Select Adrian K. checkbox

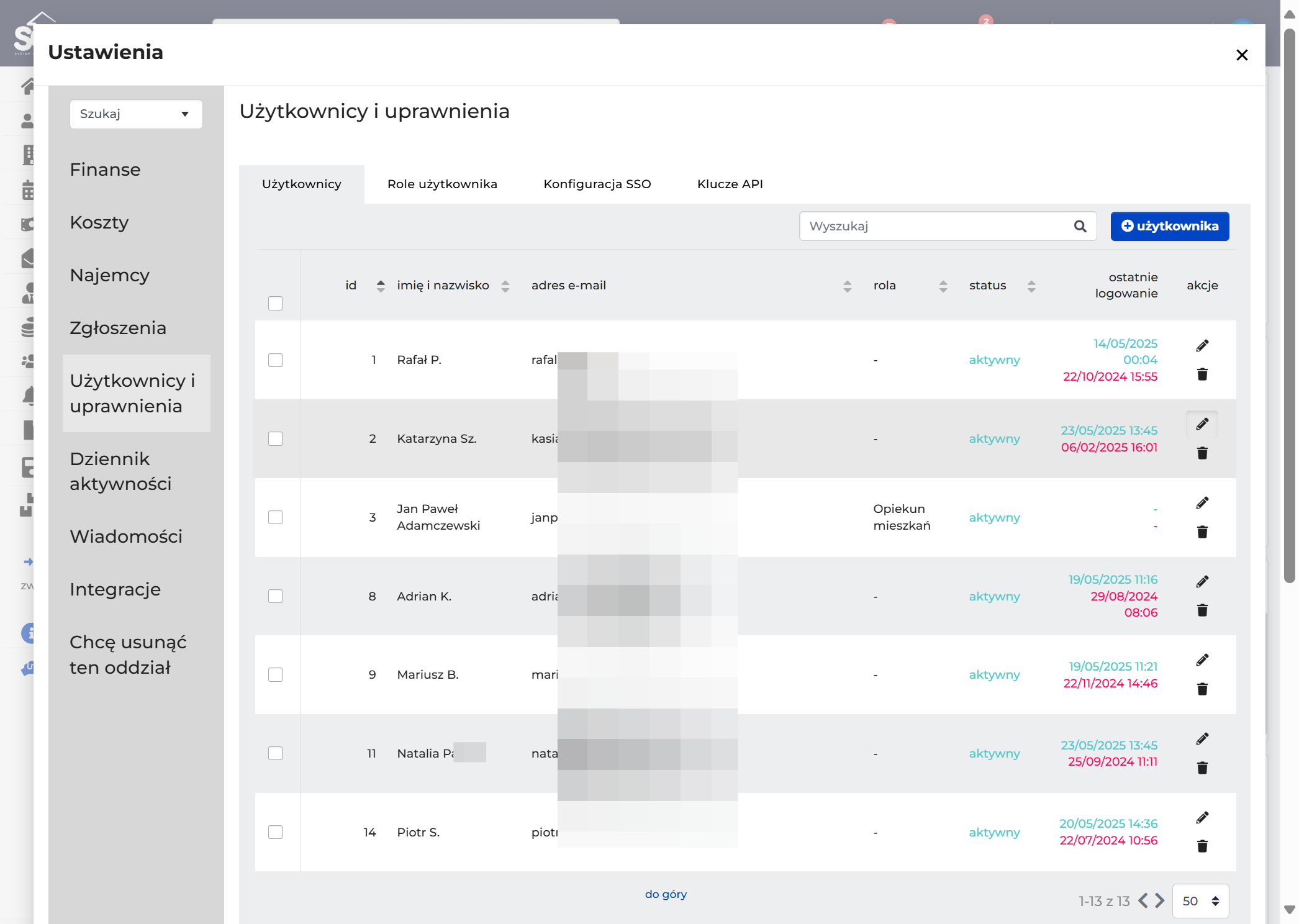tap(275, 596)
